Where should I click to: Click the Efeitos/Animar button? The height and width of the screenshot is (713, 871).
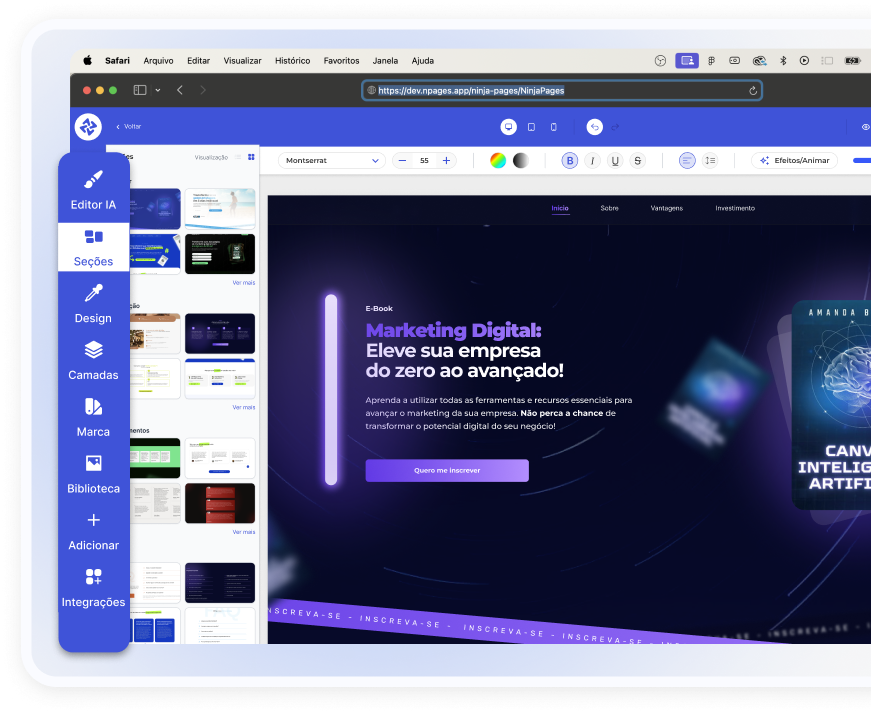pos(794,161)
